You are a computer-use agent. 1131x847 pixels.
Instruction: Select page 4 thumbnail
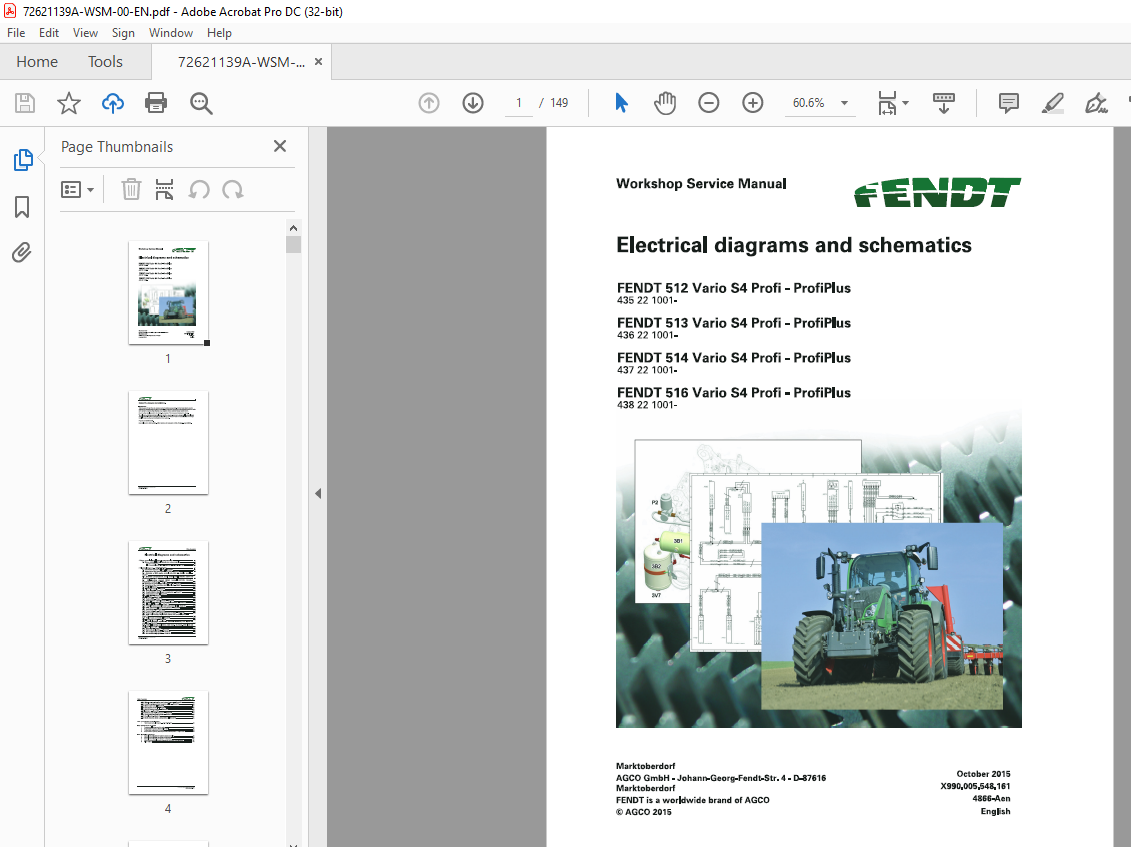(168, 743)
